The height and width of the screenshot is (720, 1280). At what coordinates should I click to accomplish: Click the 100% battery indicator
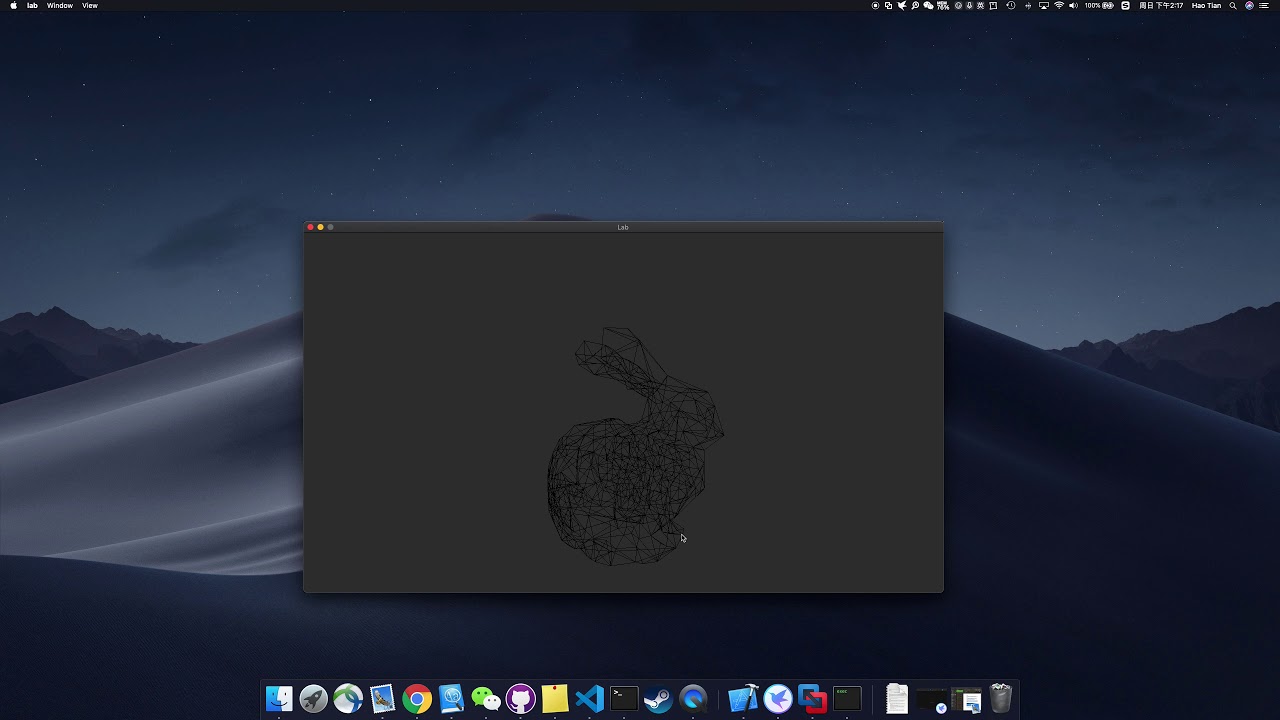coord(1099,5)
